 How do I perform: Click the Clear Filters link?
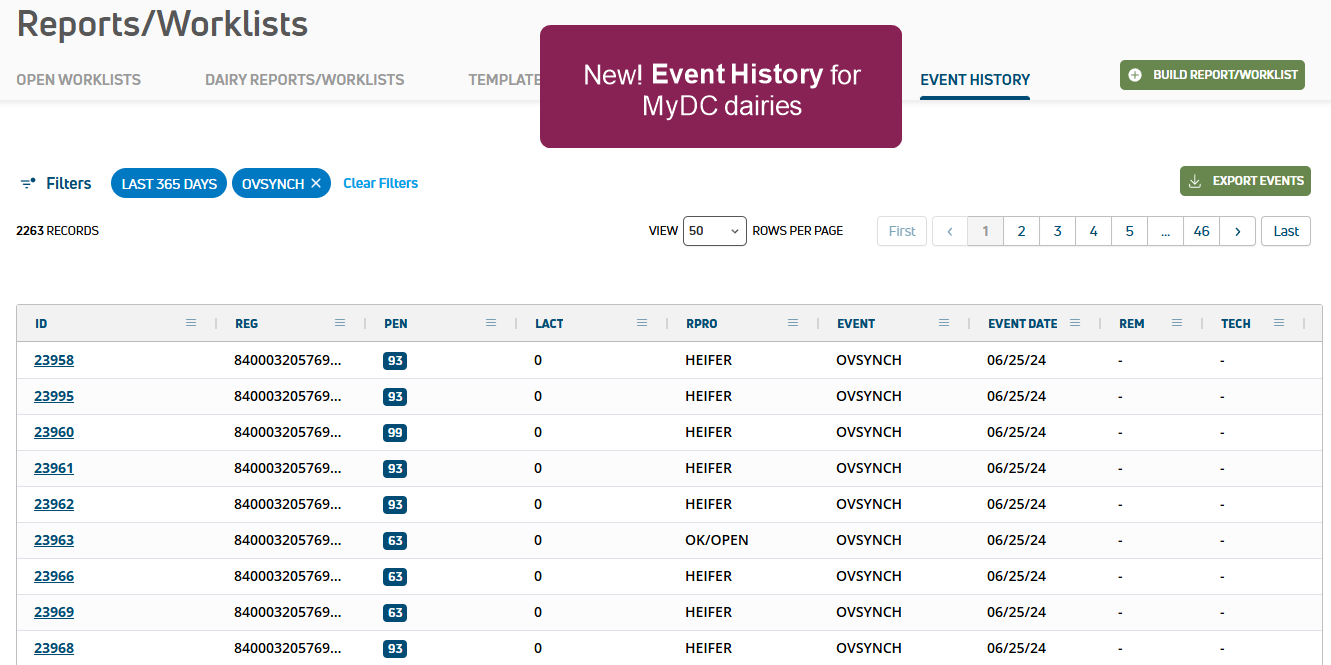point(380,184)
